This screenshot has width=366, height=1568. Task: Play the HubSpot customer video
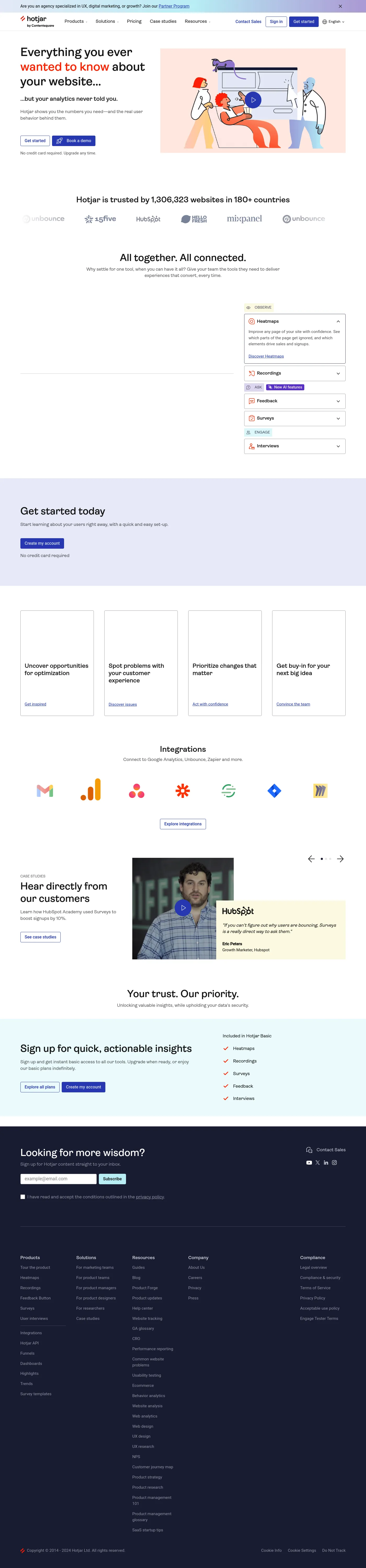(x=183, y=908)
